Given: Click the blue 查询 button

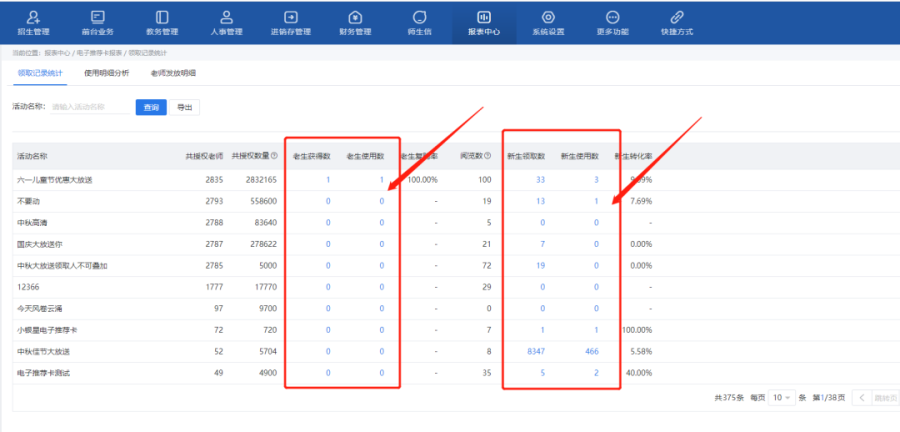Looking at the screenshot, I should pyautogui.click(x=151, y=106).
